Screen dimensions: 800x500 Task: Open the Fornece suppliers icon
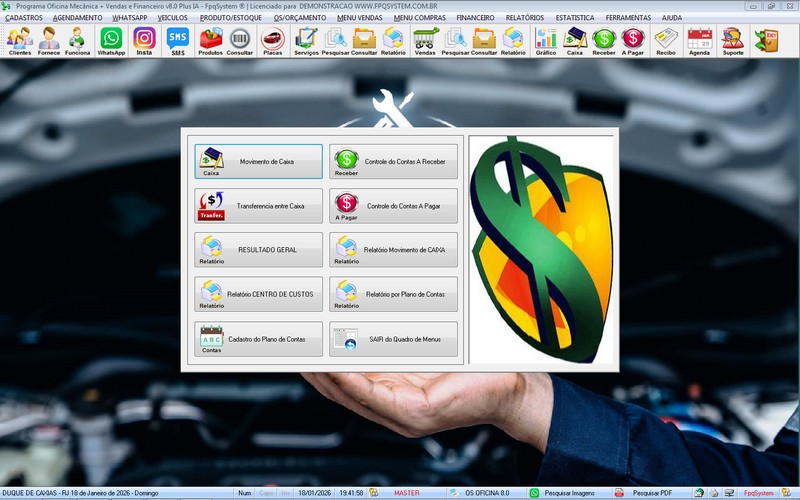[x=49, y=41]
